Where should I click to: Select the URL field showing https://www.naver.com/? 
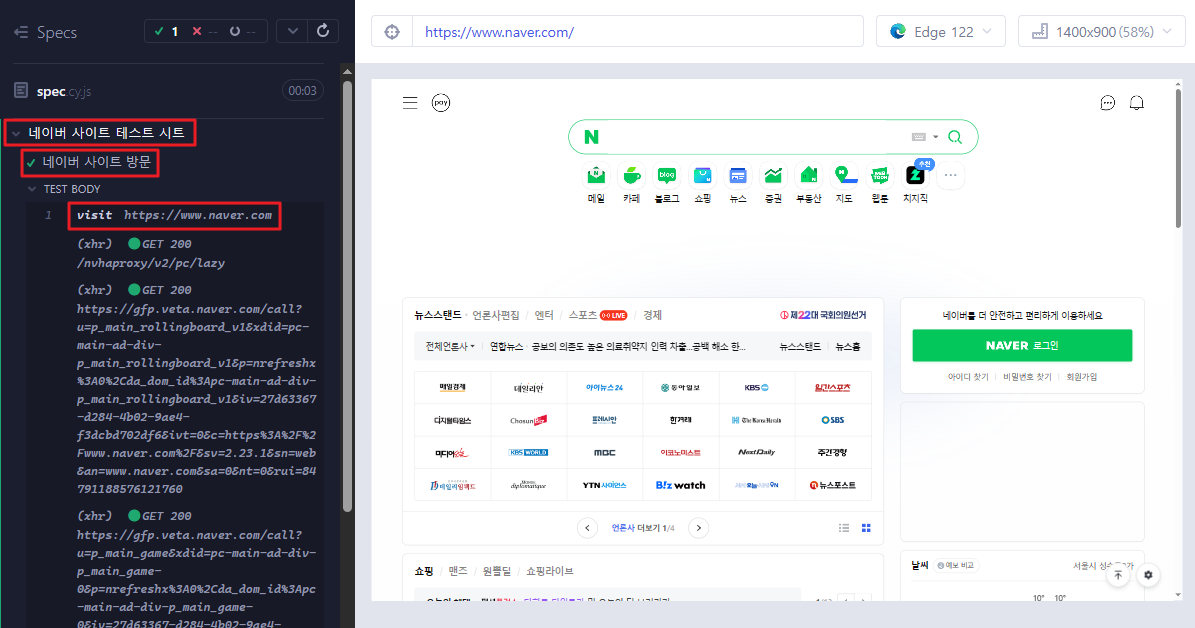click(x=637, y=32)
